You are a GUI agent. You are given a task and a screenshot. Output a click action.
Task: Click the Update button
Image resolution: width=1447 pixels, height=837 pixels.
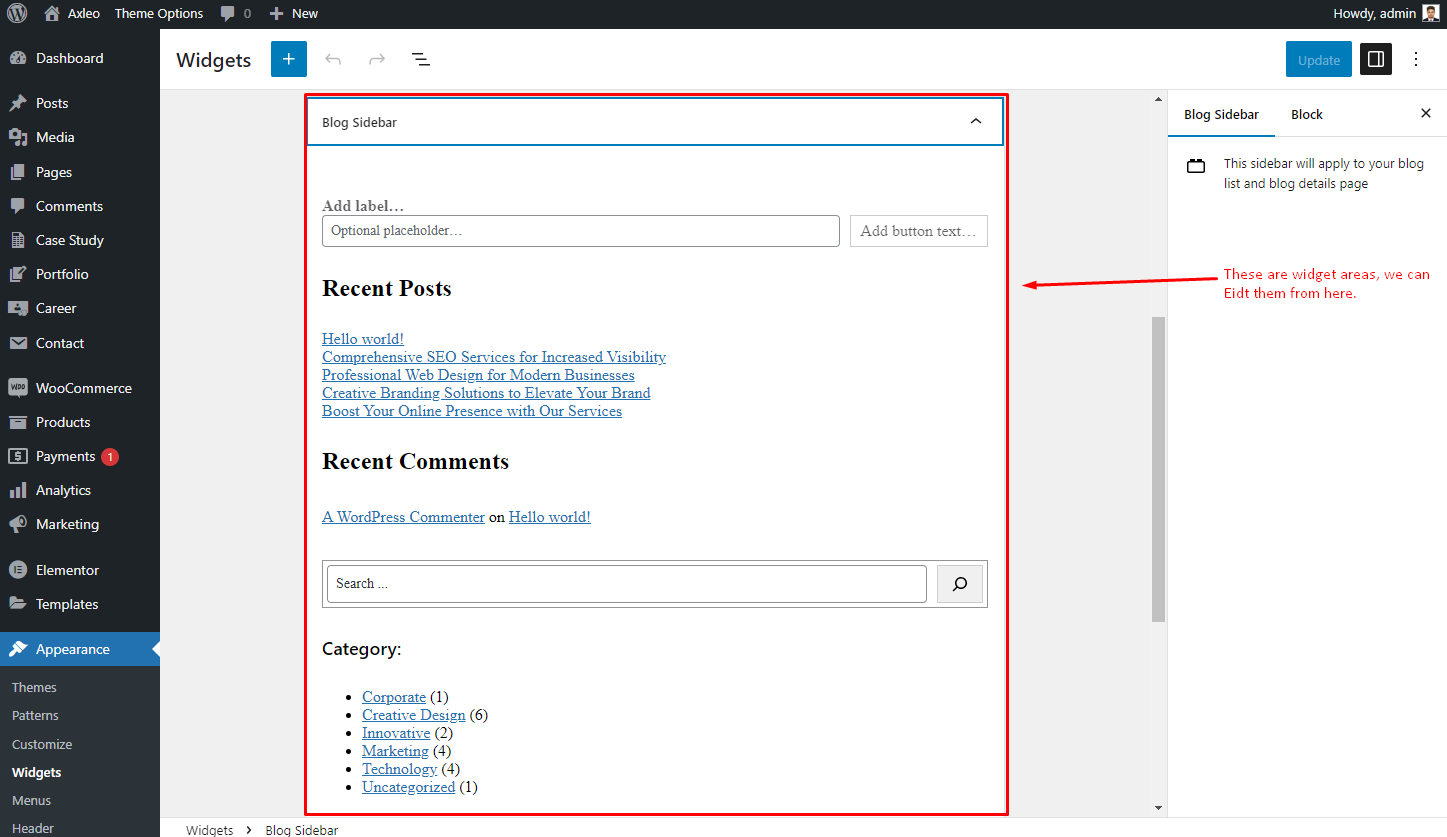pyautogui.click(x=1319, y=59)
